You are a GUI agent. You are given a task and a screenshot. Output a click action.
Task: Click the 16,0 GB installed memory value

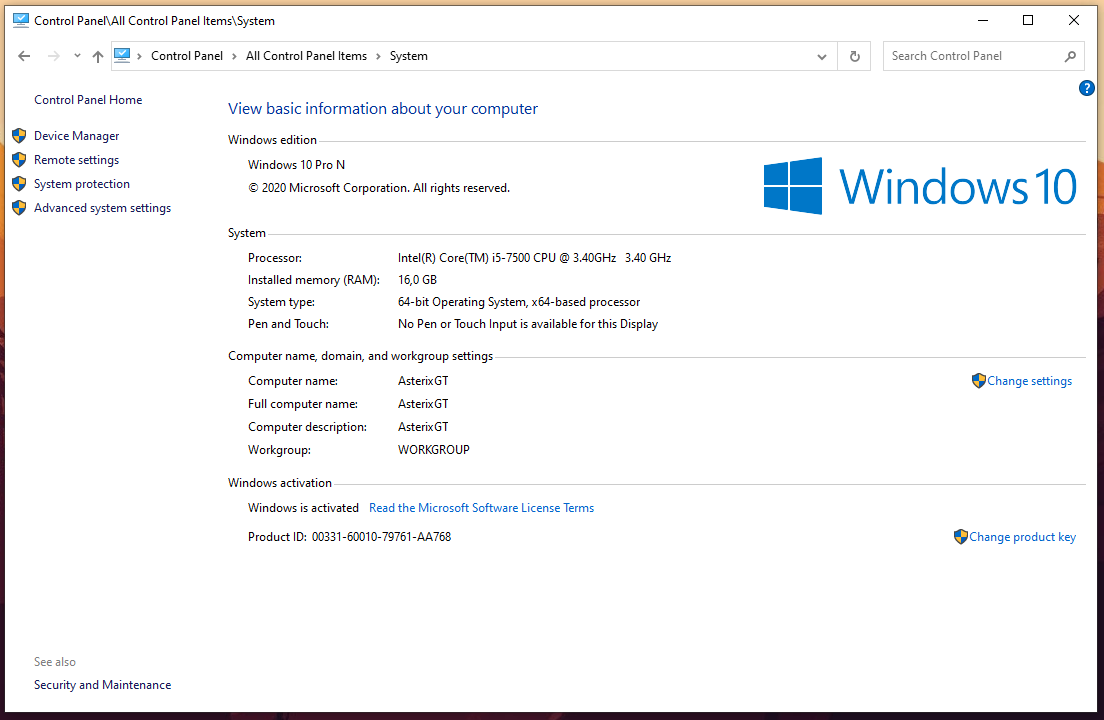pos(418,280)
